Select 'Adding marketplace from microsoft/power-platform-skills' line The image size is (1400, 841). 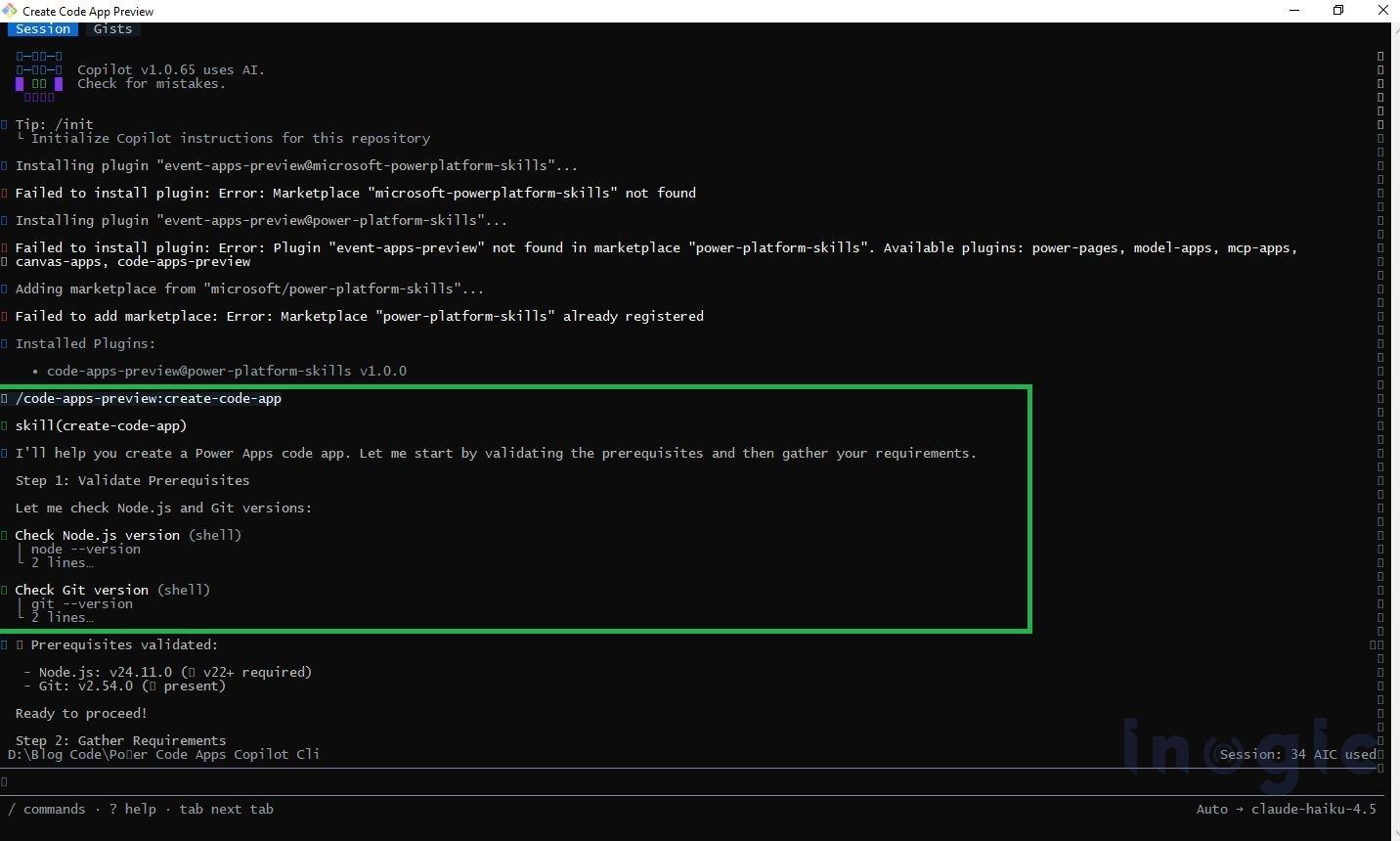pyautogui.click(x=249, y=288)
